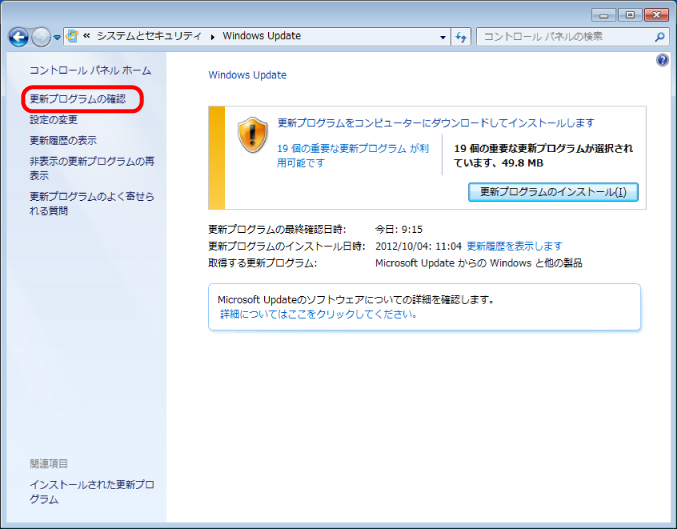The width and height of the screenshot is (677, 529).
Task: Click the 更新プログラムをコンピューターにダウンロードしてインストールします heading
Action: coord(436,123)
